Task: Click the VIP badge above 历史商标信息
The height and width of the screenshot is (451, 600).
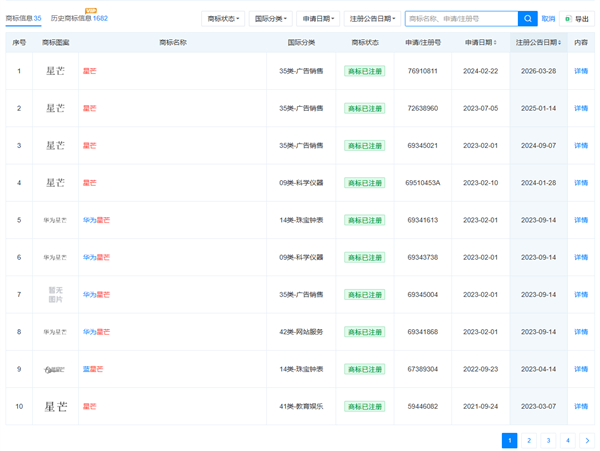Action: 91,10
